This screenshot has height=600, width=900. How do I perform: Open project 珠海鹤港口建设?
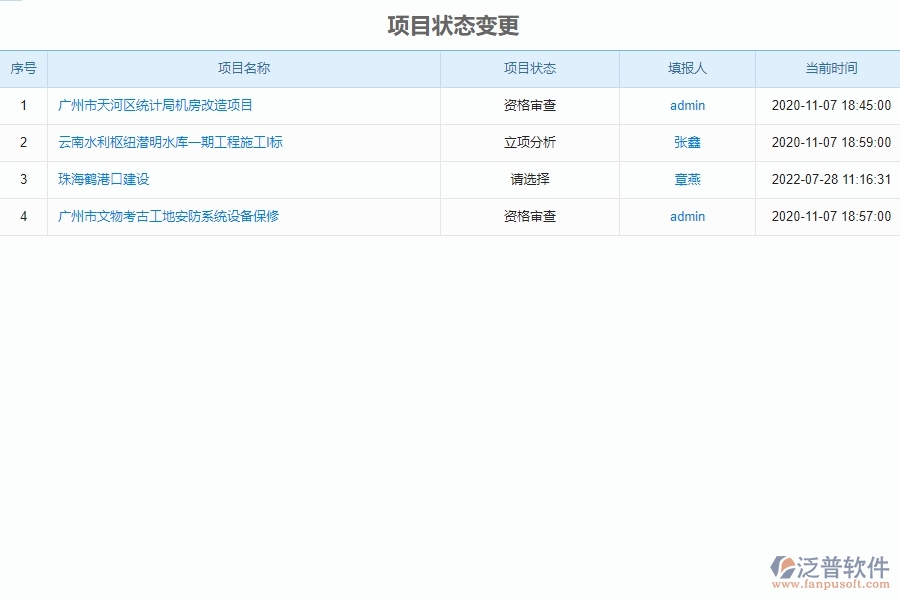pyautogui.click(x=101, y=179)
